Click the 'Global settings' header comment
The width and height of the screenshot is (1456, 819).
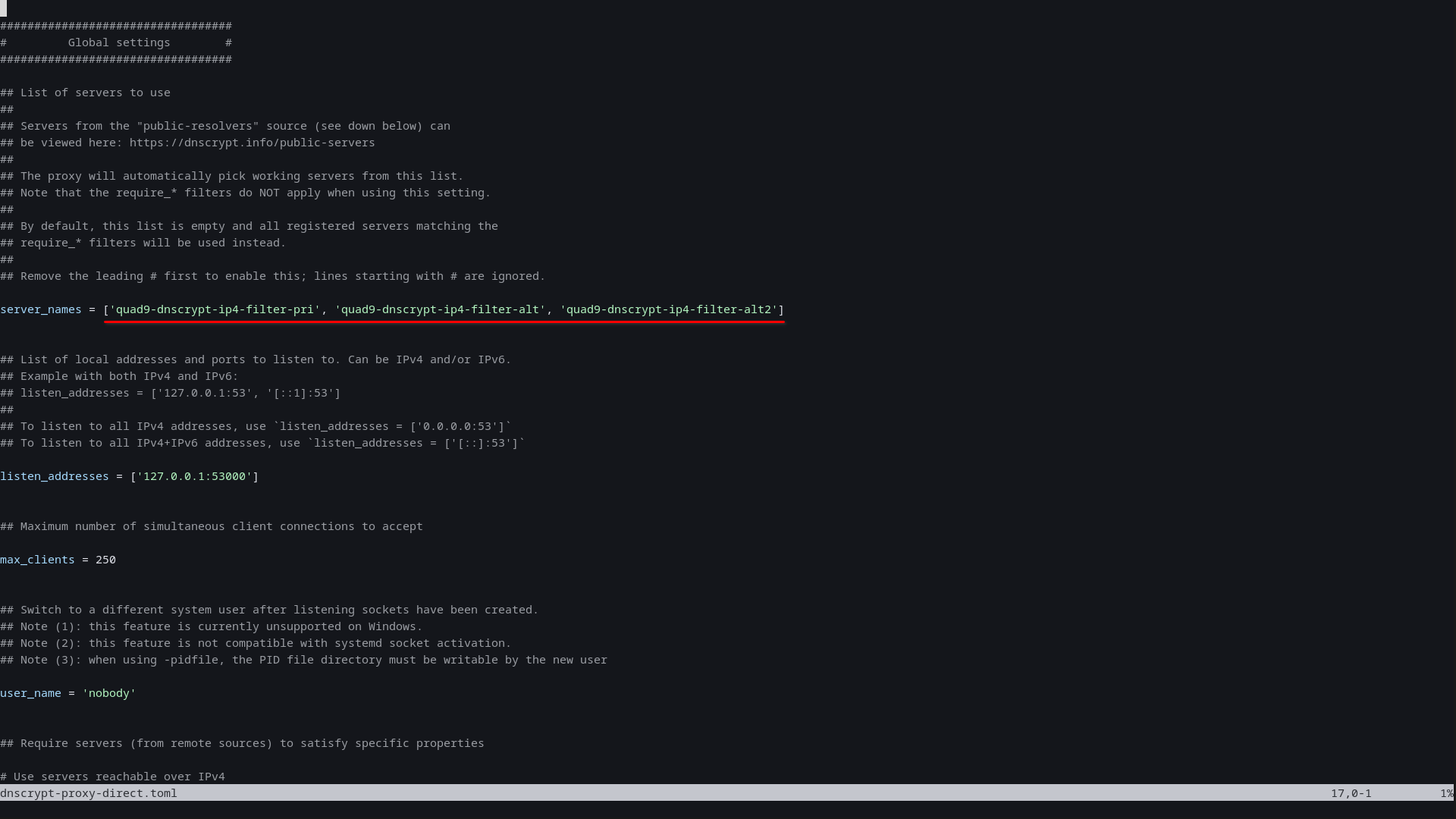tap(119, 42)
